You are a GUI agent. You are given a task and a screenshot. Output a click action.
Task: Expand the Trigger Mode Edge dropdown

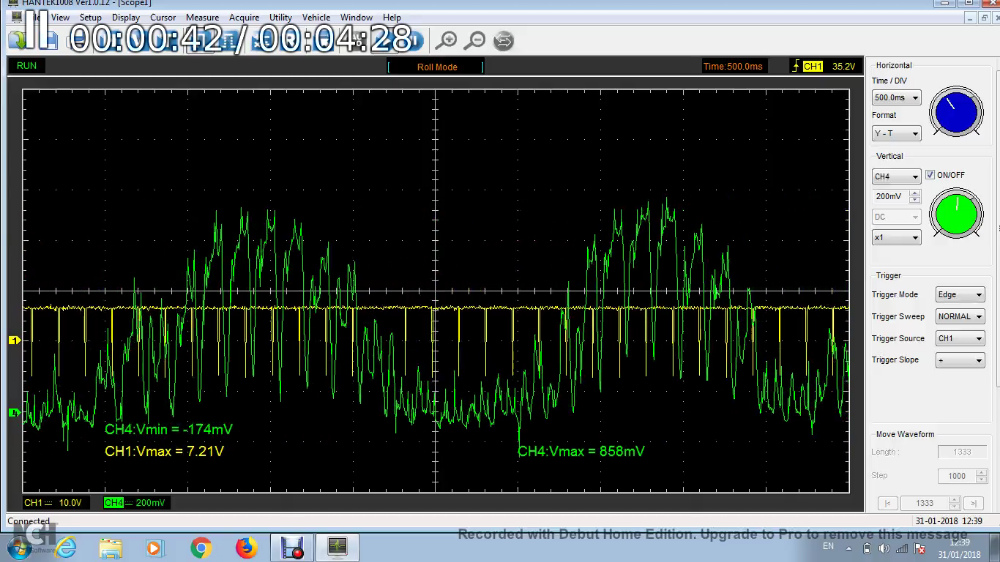pyautogui.click(x=959, y=295)
